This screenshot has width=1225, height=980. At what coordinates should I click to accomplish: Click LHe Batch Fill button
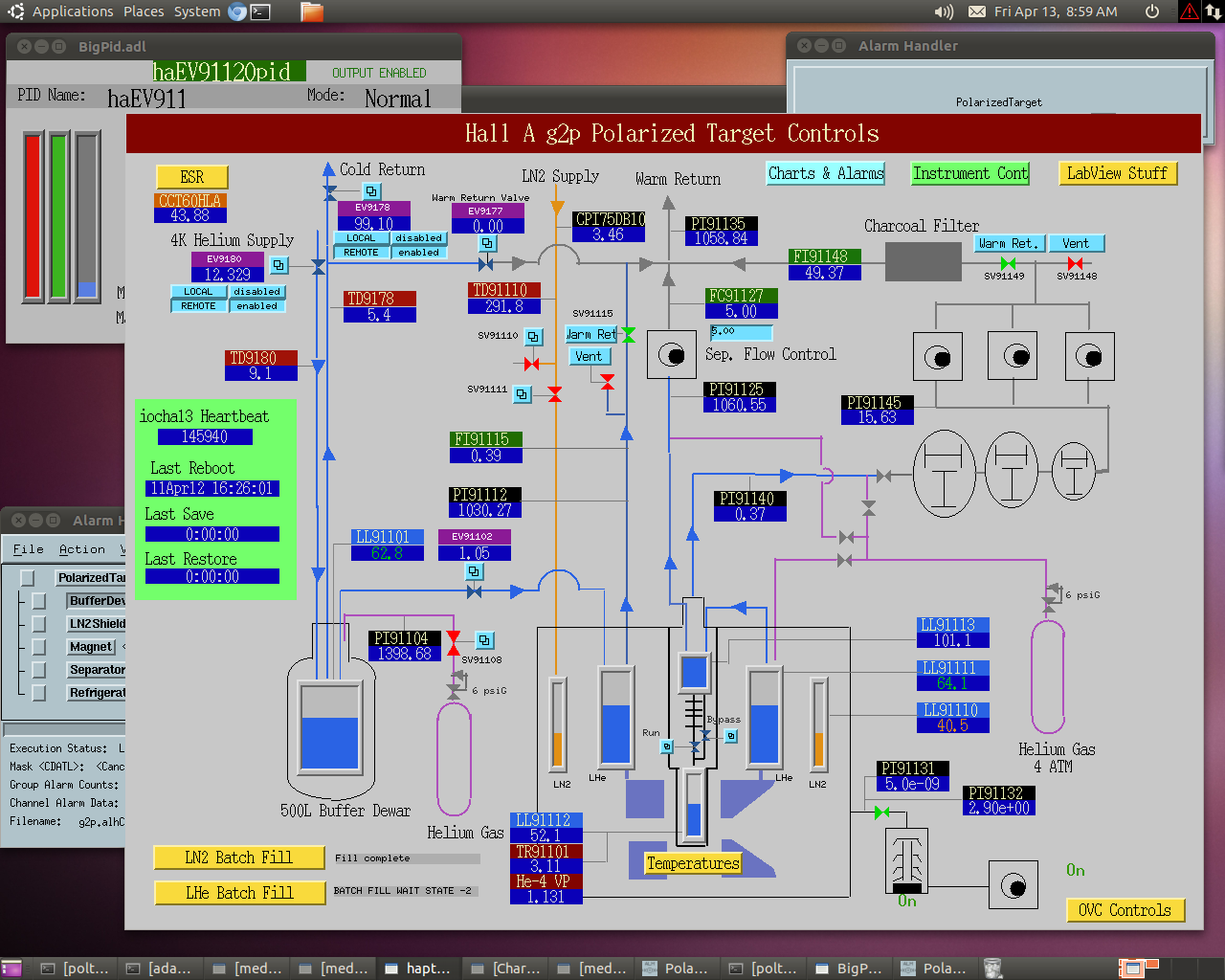pos(239,893)
